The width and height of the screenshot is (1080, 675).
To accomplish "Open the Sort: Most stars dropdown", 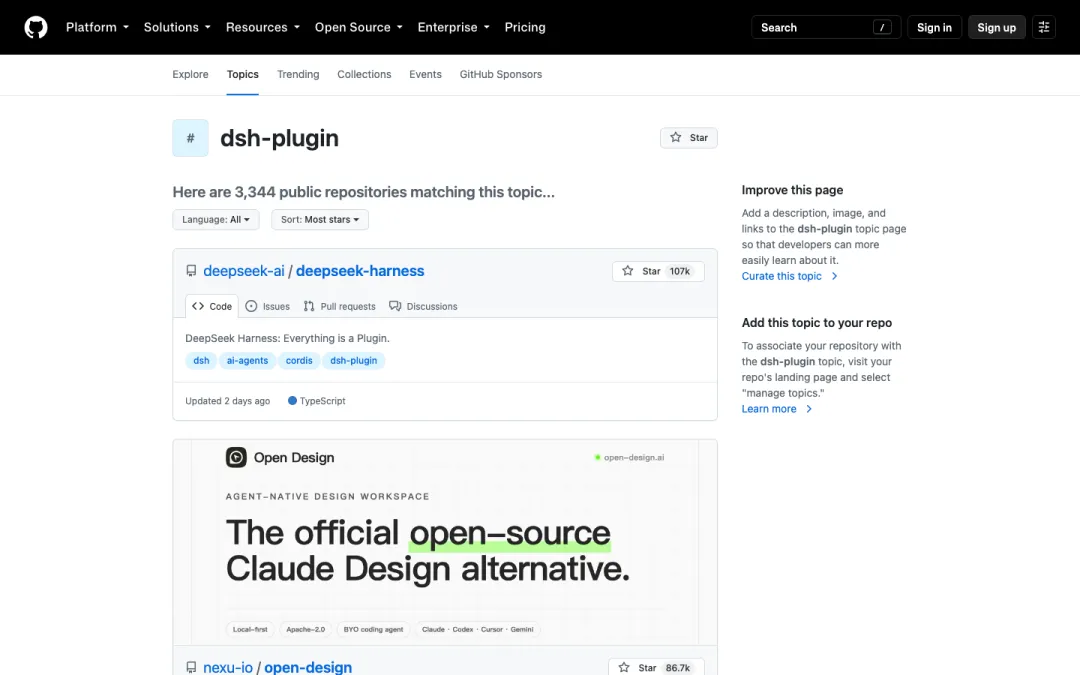I will (320, 220).
